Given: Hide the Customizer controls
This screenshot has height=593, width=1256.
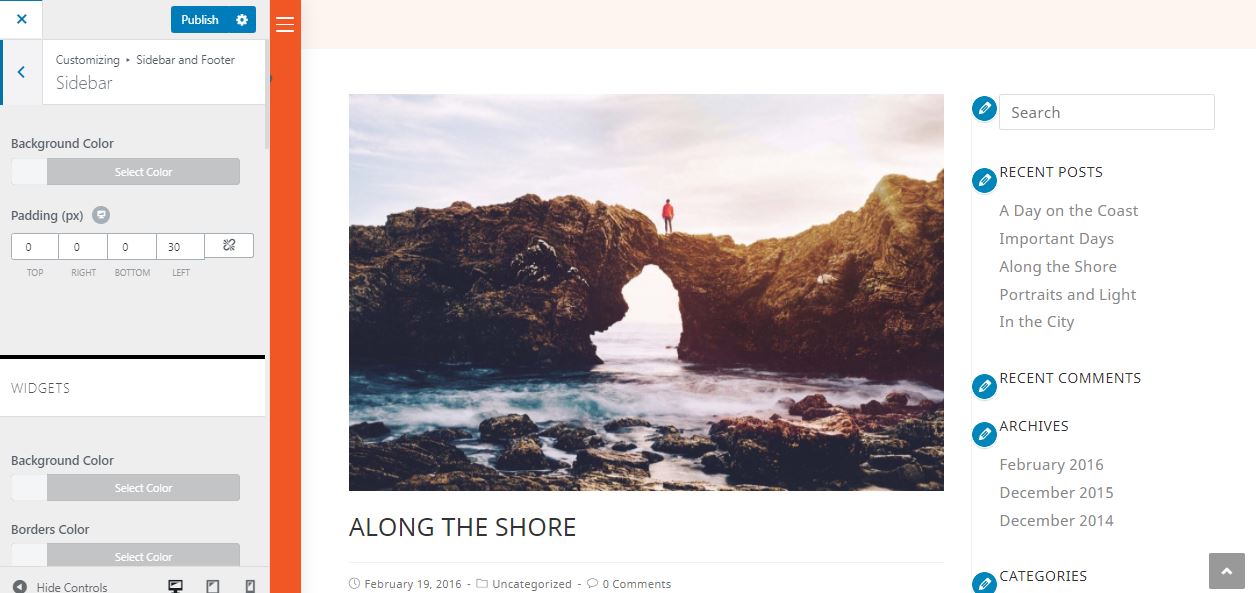Looking at the screenshot, I should pyautogui.click(x=60, y=587).
